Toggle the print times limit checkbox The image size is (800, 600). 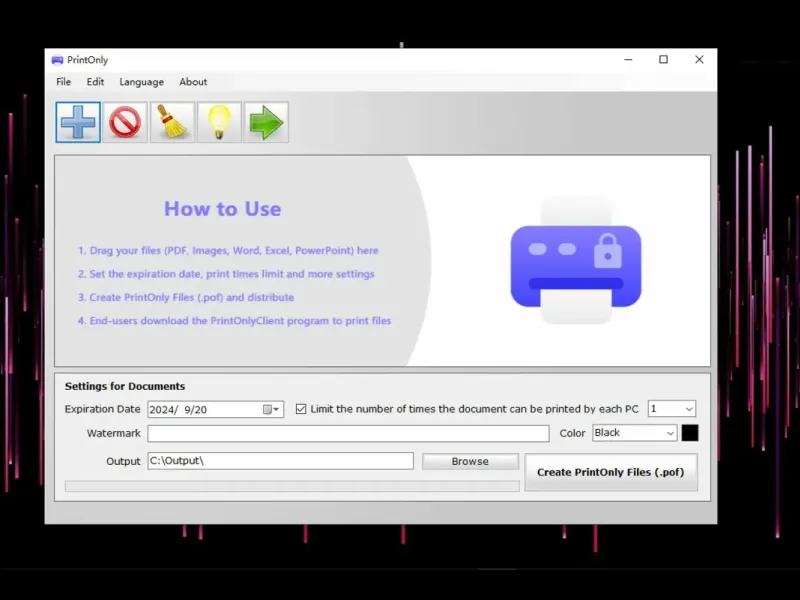(301, 409)
